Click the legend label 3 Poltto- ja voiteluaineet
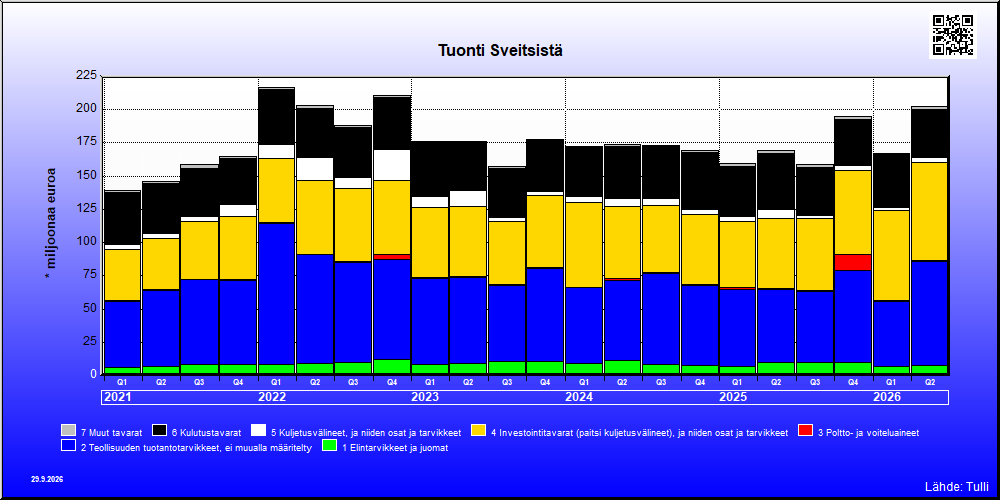1000x500 pixels. point(868,432)
